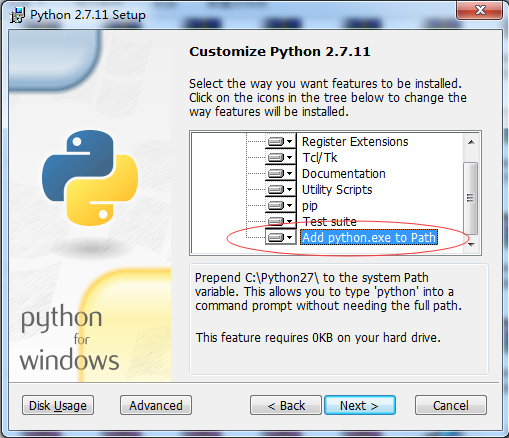Open the pip feature dropdown icon
This screenshot has width=509, height=438.
coord(280,205)
